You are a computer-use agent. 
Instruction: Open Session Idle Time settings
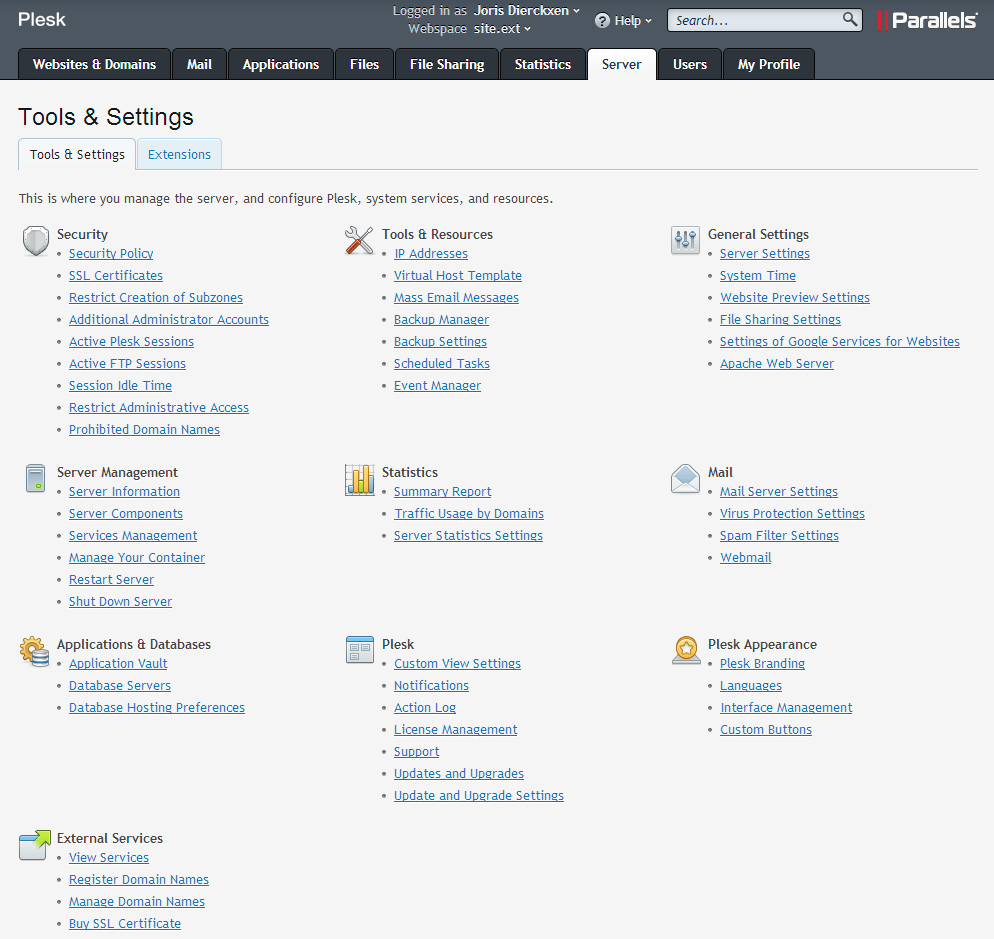pyautogui.click(x=120, y=385)
